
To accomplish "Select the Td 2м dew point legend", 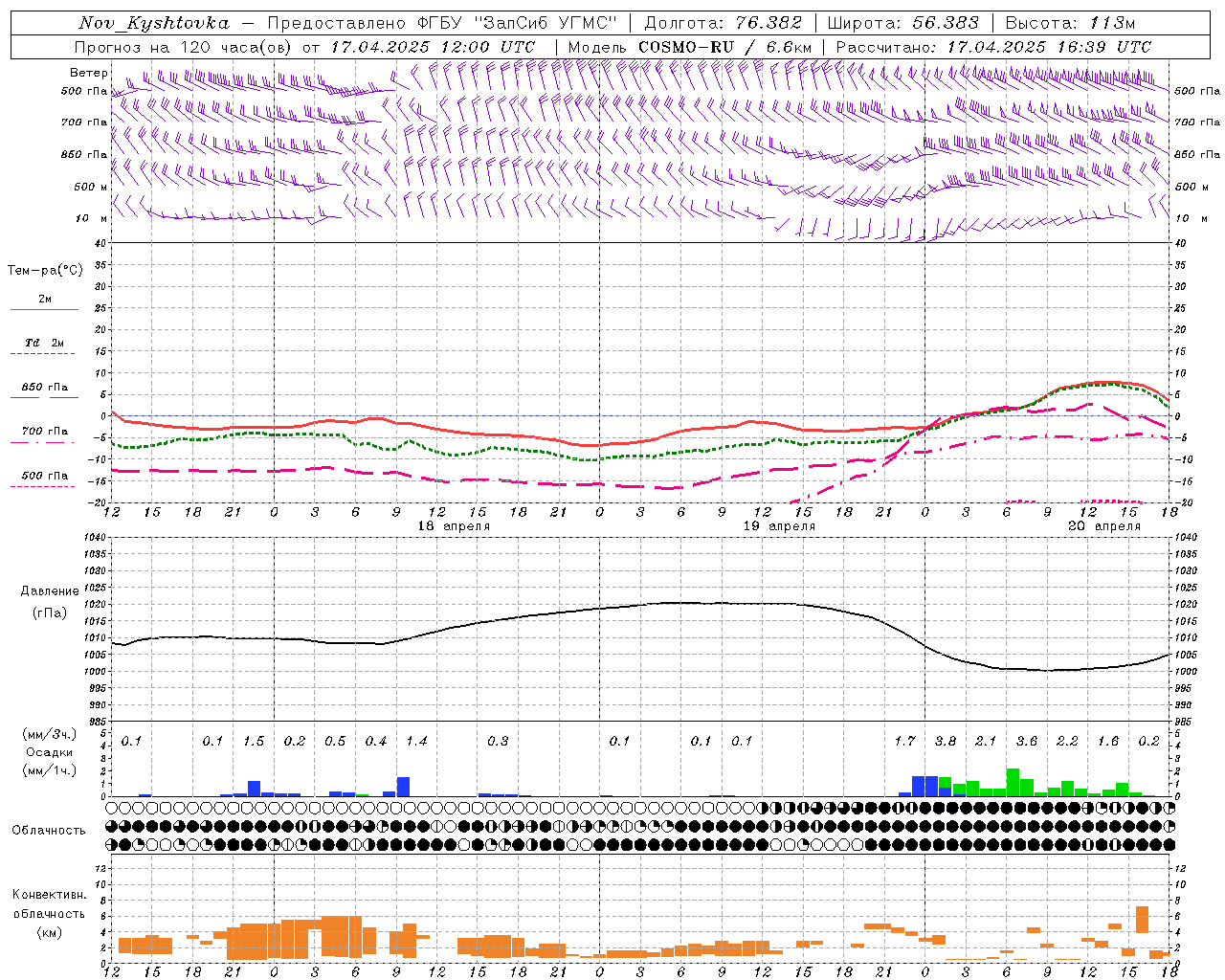I will (x=44, y=344).
